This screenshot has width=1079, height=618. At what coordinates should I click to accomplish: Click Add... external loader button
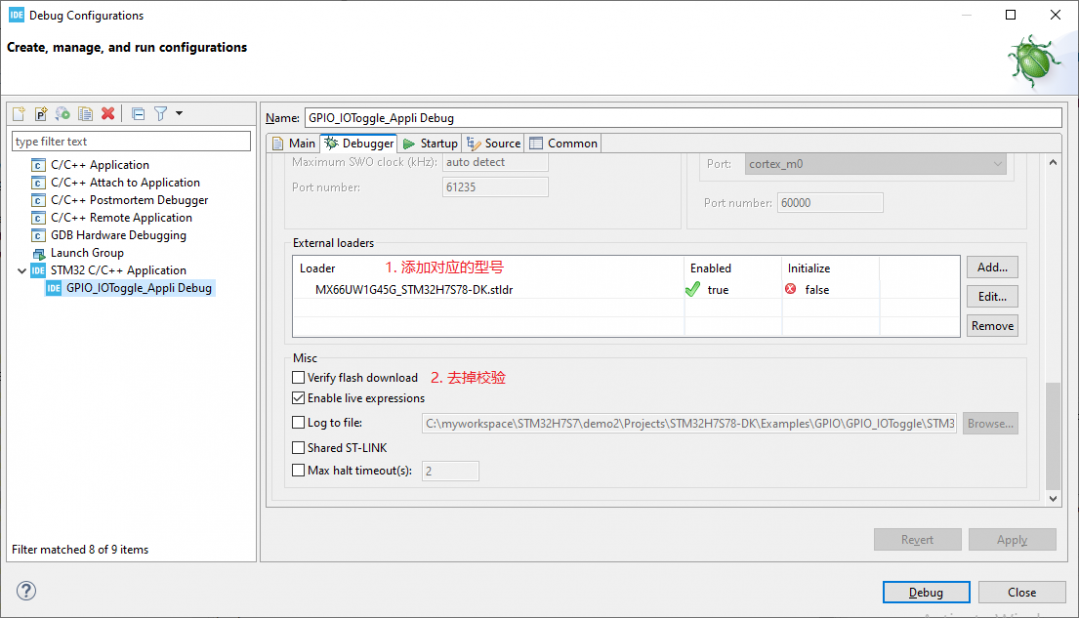pyautogui.click(x=992, y=267)
